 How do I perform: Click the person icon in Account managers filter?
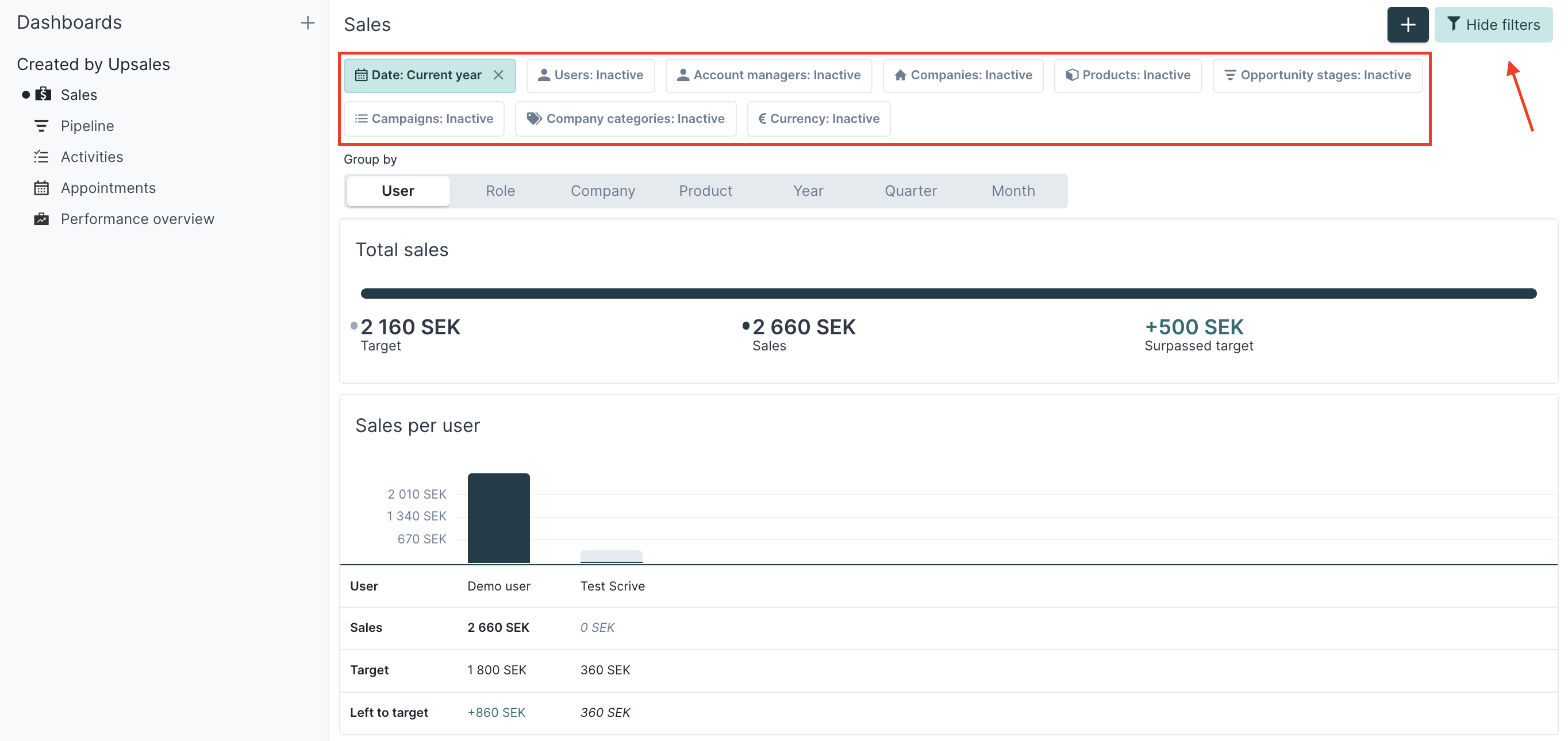click(x=683, y=75)
